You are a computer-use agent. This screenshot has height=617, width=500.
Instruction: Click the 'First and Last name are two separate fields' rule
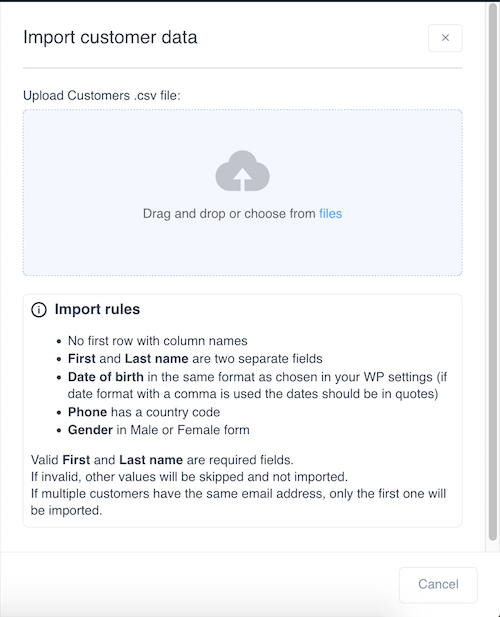(195, 359)
